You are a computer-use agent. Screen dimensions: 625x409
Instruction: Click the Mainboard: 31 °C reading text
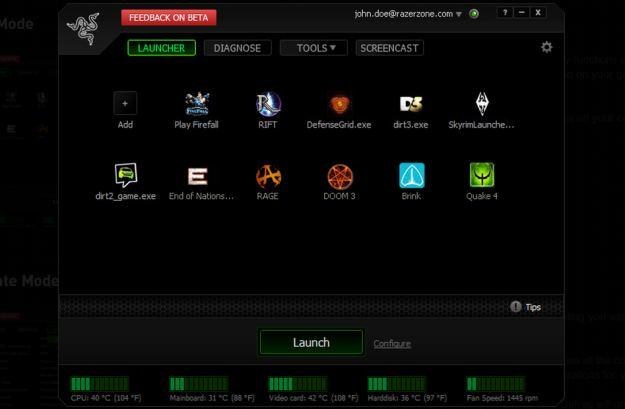coord(212,398)
